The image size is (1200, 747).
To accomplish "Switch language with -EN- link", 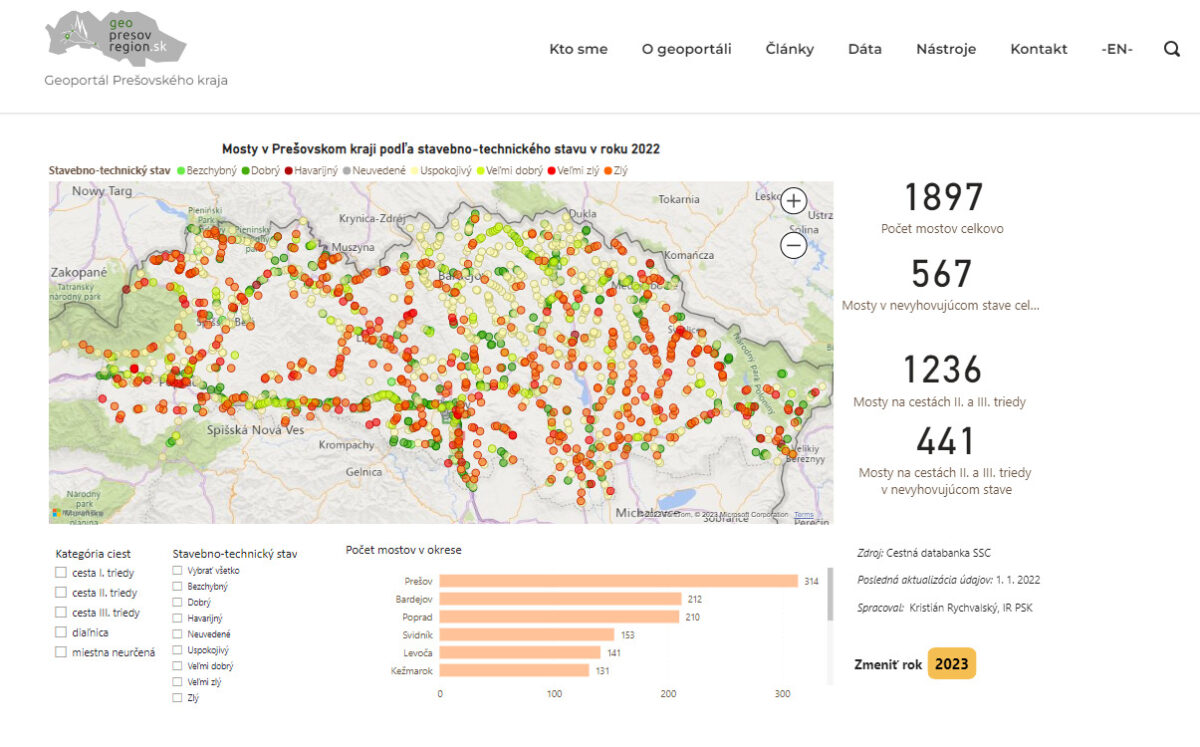I will click(x=1117, y=49).
